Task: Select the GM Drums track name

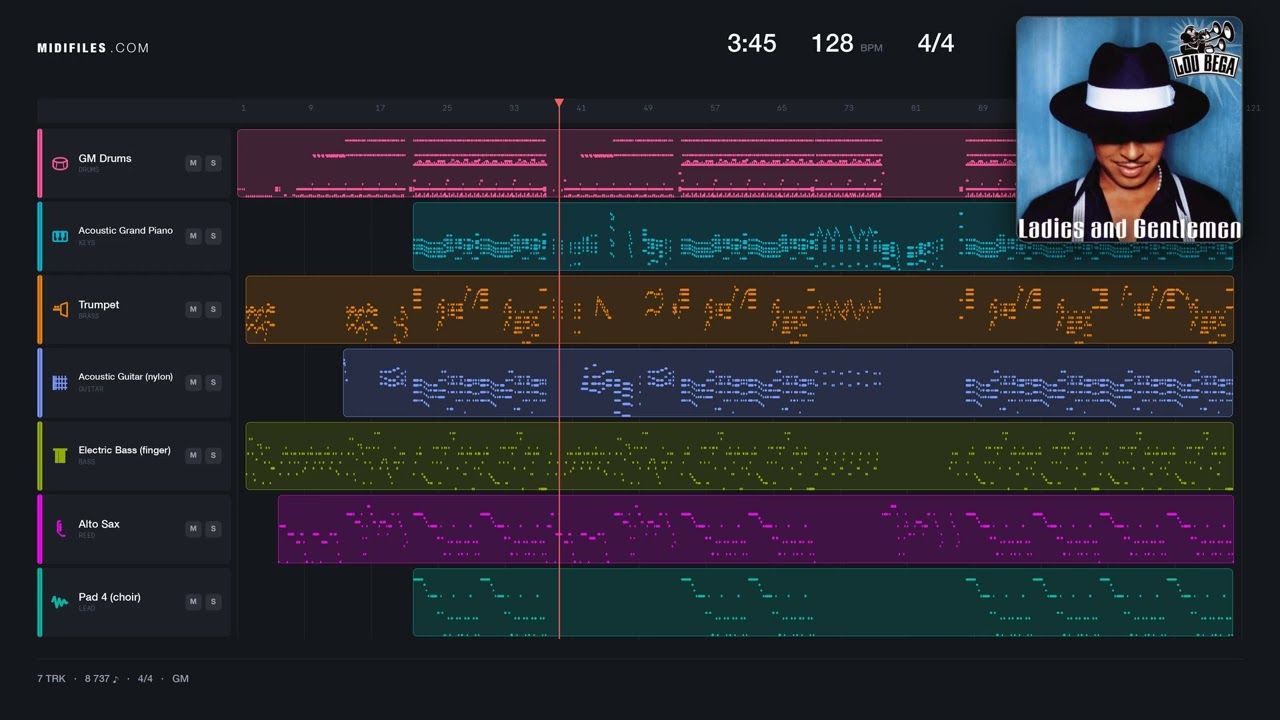Action: [105, 158]
